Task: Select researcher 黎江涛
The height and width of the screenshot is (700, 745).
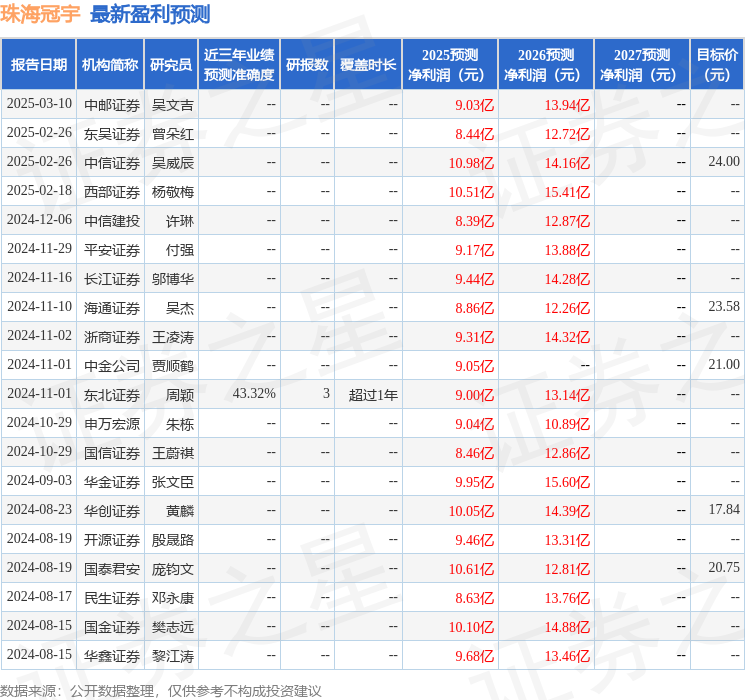Action: [173, 656]
